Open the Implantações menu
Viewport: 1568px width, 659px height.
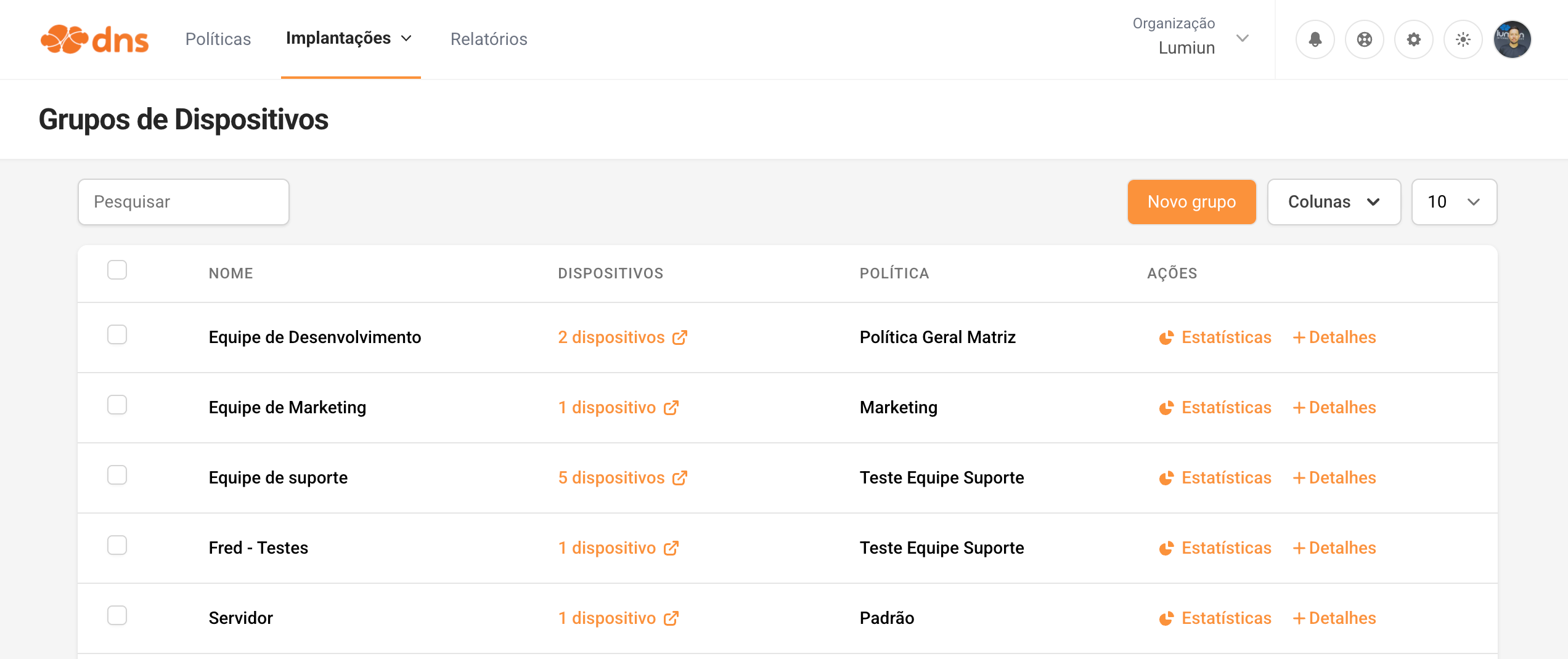point(349,38)
